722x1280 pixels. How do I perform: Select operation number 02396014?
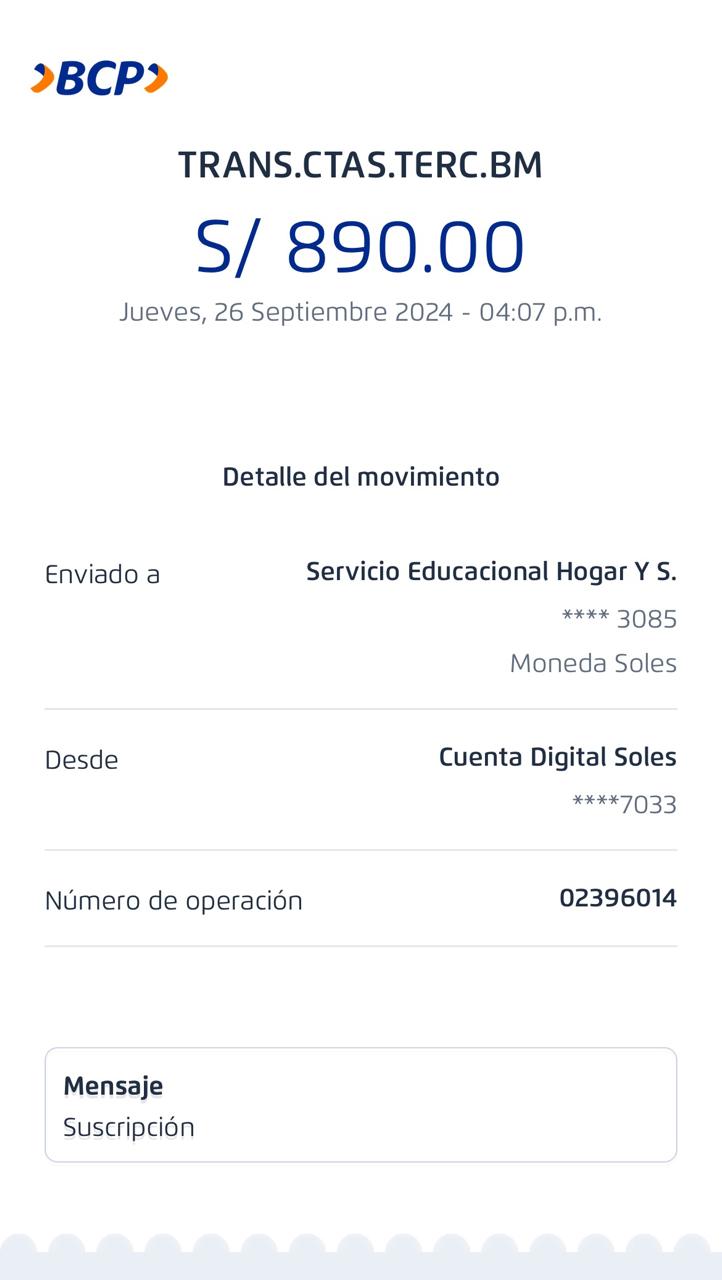coord(617,898)
